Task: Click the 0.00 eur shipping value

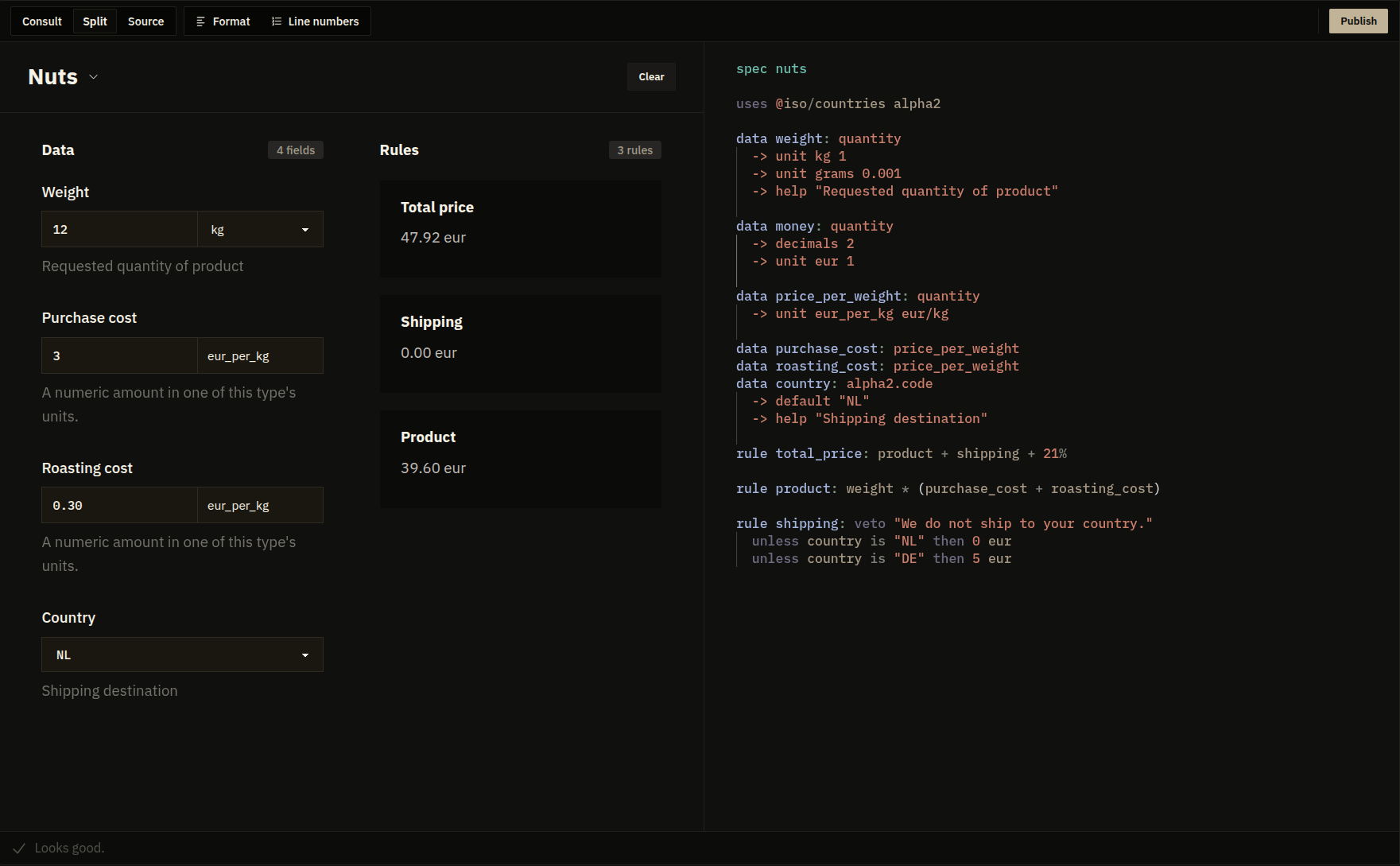Action: pyautogui.click(x=429, y=353)
